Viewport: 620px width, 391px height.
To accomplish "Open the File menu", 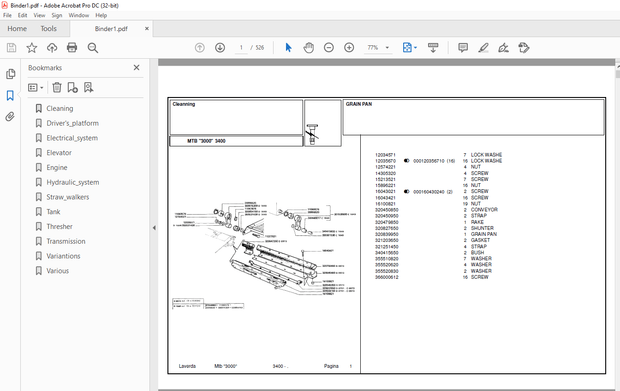I will [8, 15].
